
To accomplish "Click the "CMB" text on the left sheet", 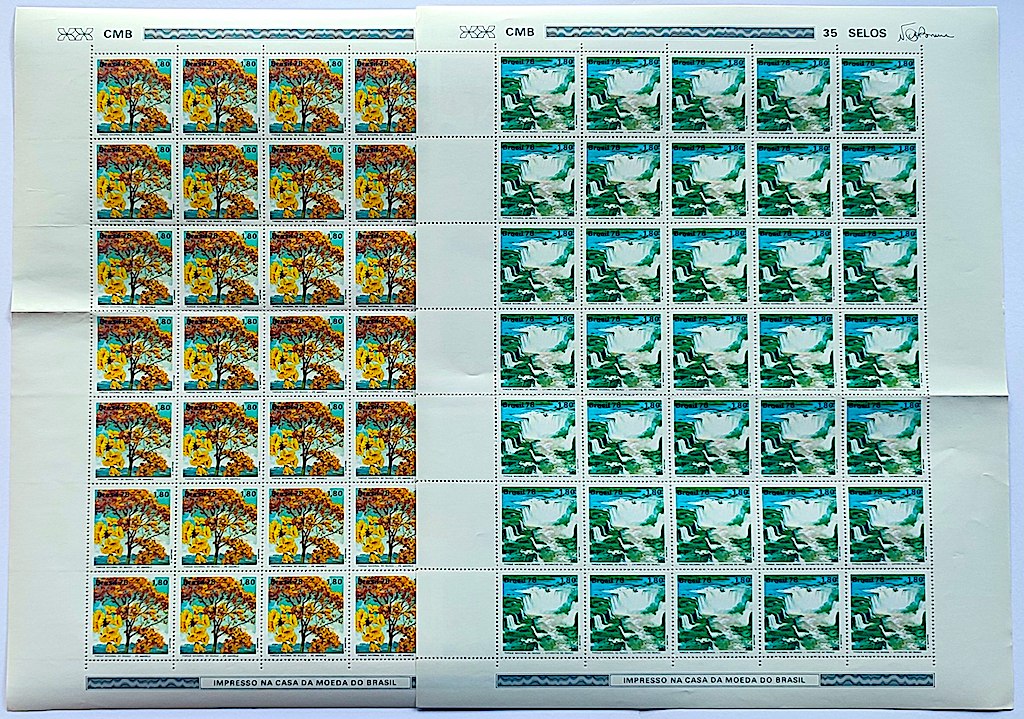I will point(115,35).
